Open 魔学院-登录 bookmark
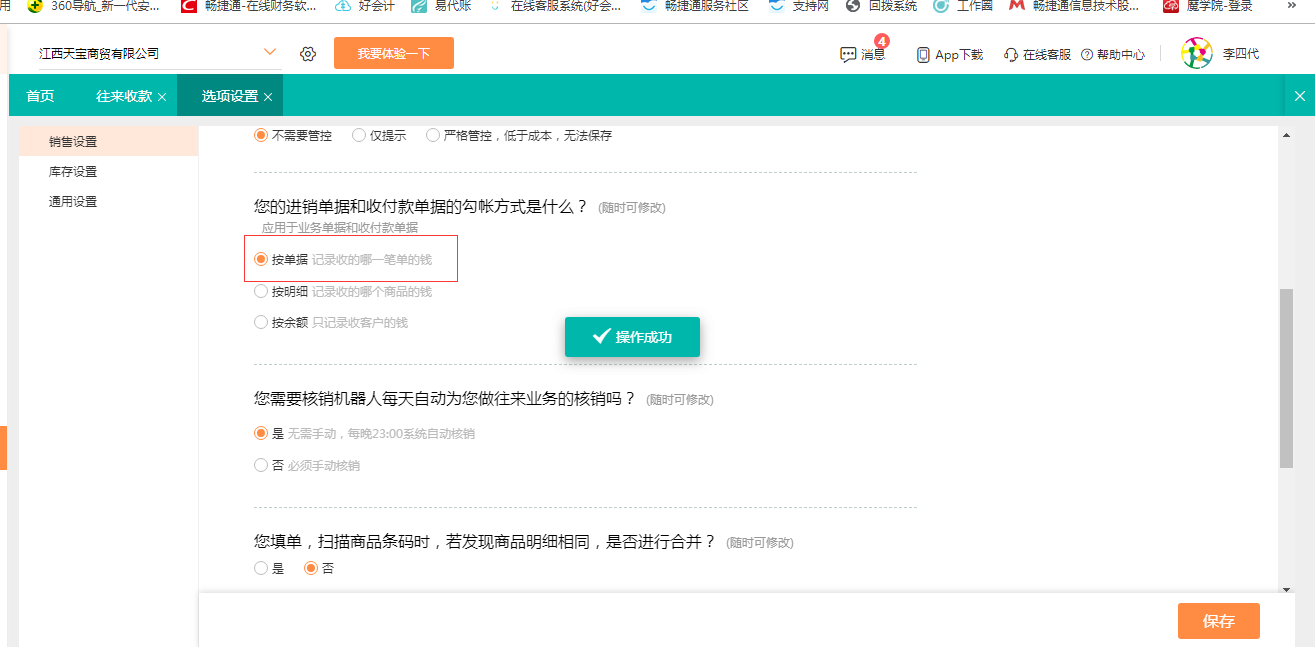Viewport: 1315px width, 647px height. 1207,6
